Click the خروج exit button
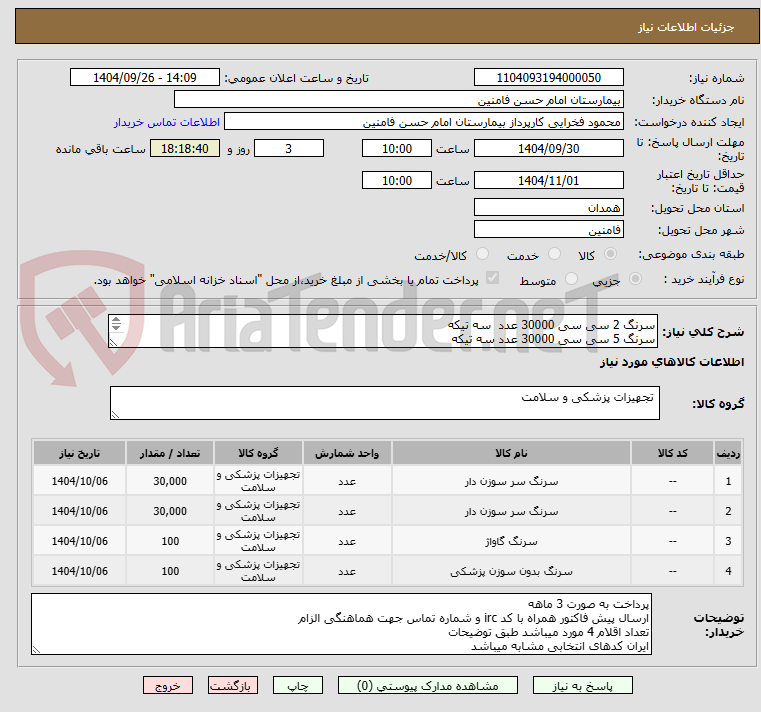The height and width of the screenshot is (712, 761). [x=168, y=685]
